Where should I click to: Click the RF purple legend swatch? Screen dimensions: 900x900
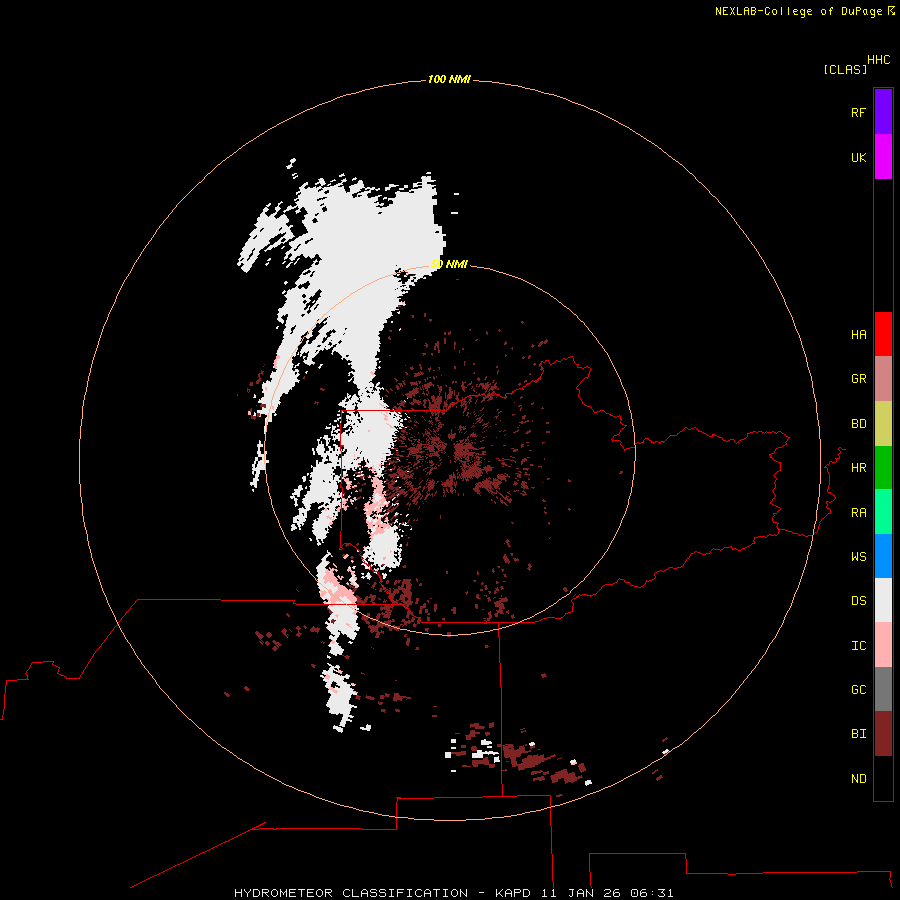point(883,112)
